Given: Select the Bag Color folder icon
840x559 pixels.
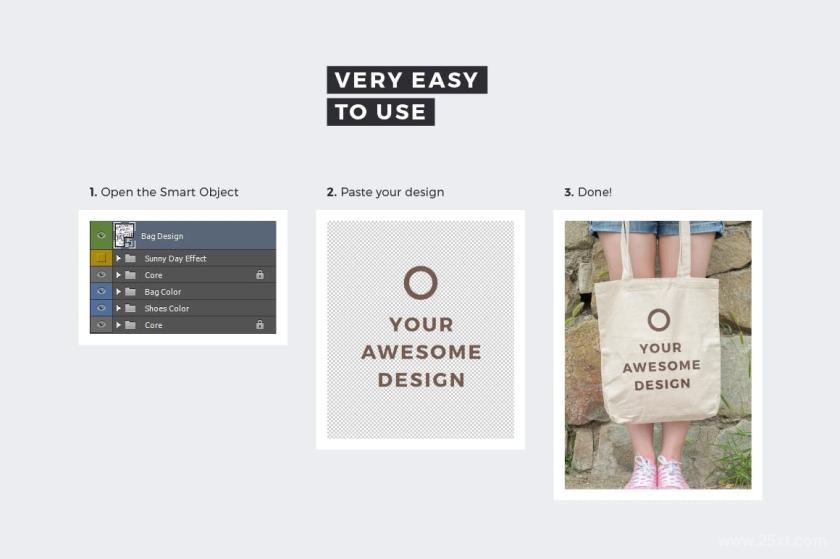Looking at the screenshot, I should tap(130, 292).
